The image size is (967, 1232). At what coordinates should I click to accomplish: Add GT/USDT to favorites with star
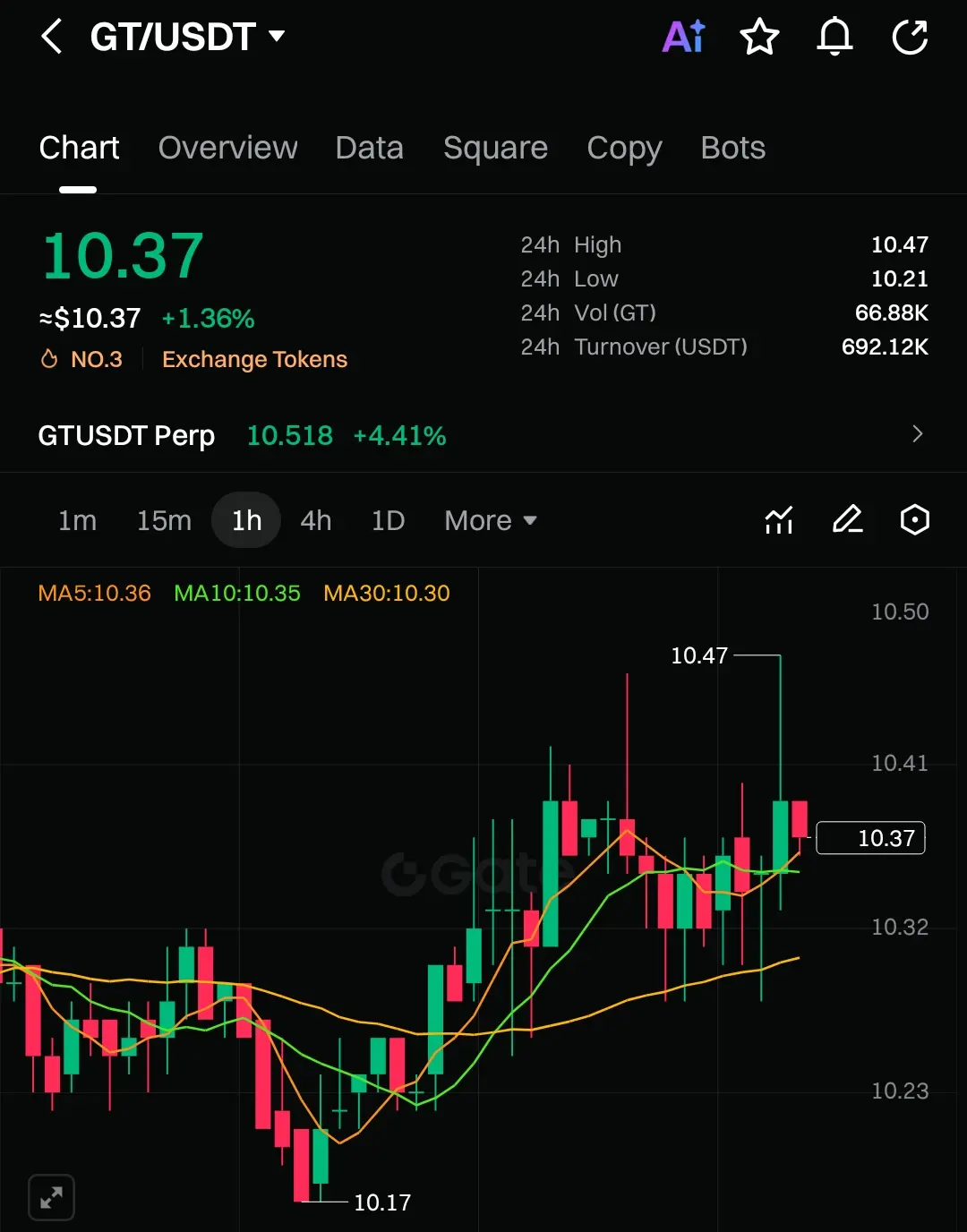(759, 37)
